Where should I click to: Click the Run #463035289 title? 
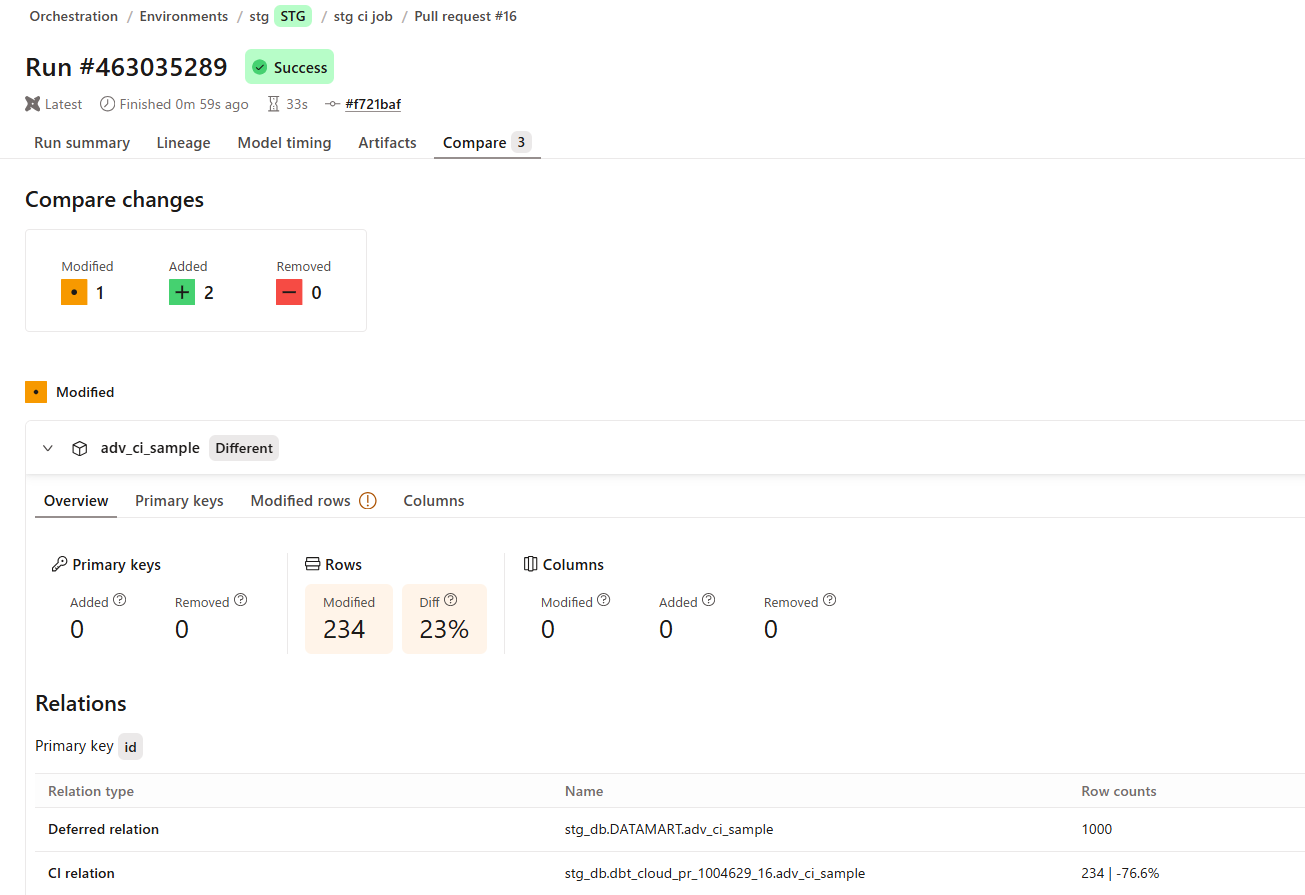pyautogui.click(x=126, y=67)
